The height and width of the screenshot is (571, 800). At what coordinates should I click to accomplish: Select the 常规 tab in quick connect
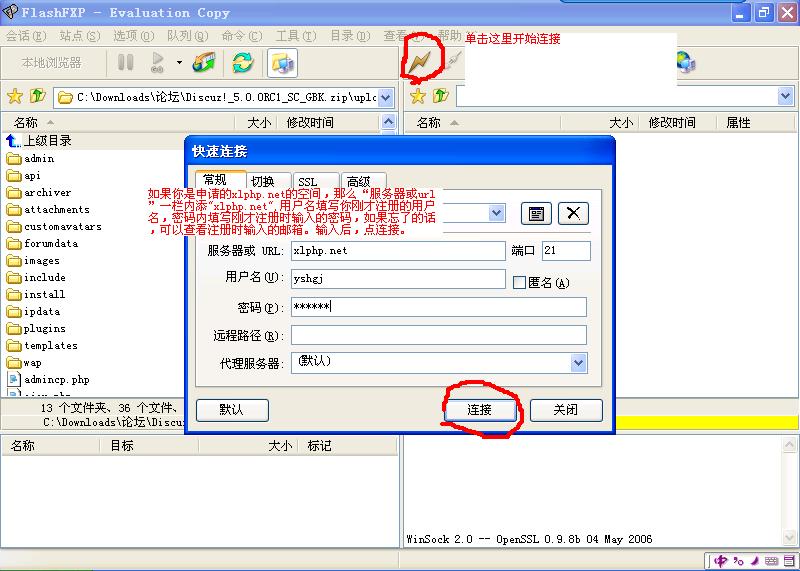point(219,180)
